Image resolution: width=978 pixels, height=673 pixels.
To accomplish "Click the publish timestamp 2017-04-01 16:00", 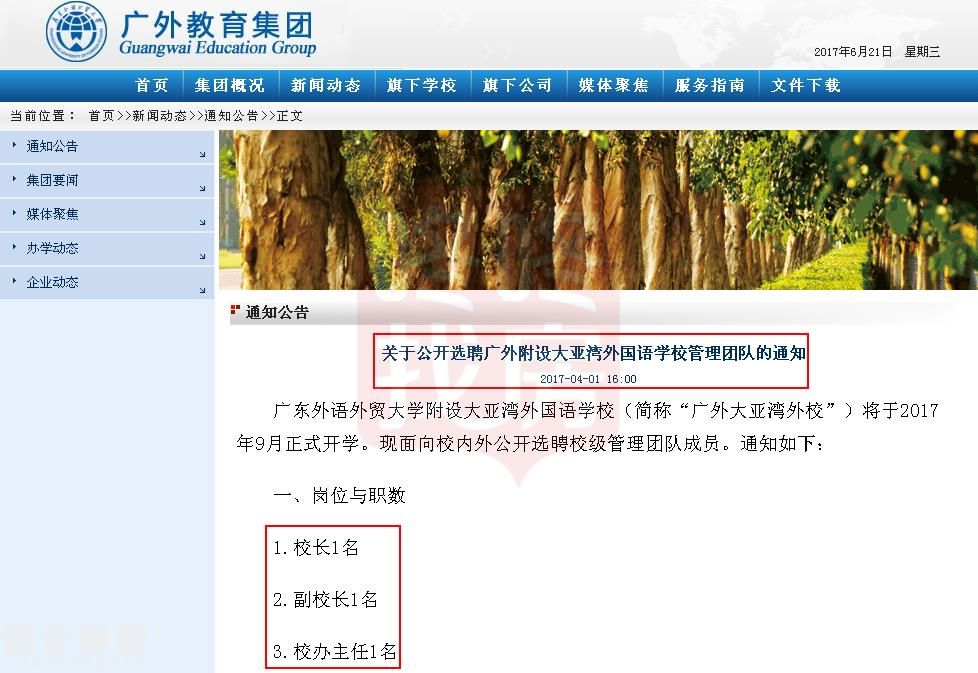I will [x=588, y=379].
